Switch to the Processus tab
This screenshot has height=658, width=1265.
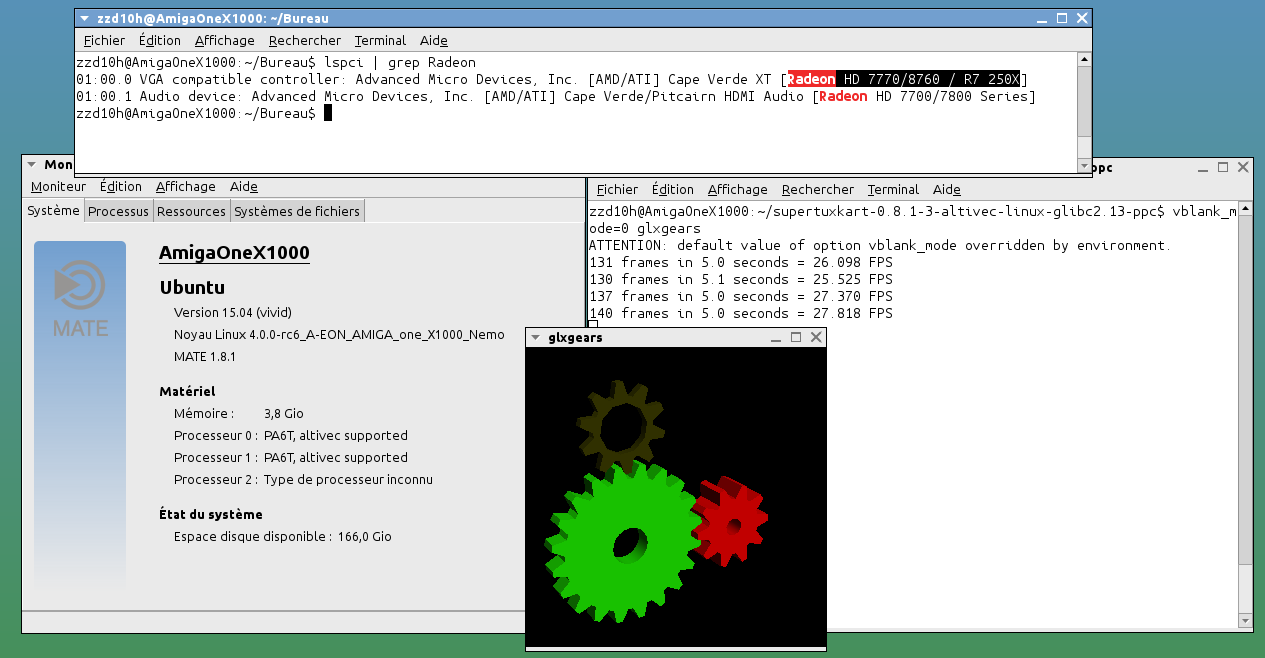tap(118, 211)
